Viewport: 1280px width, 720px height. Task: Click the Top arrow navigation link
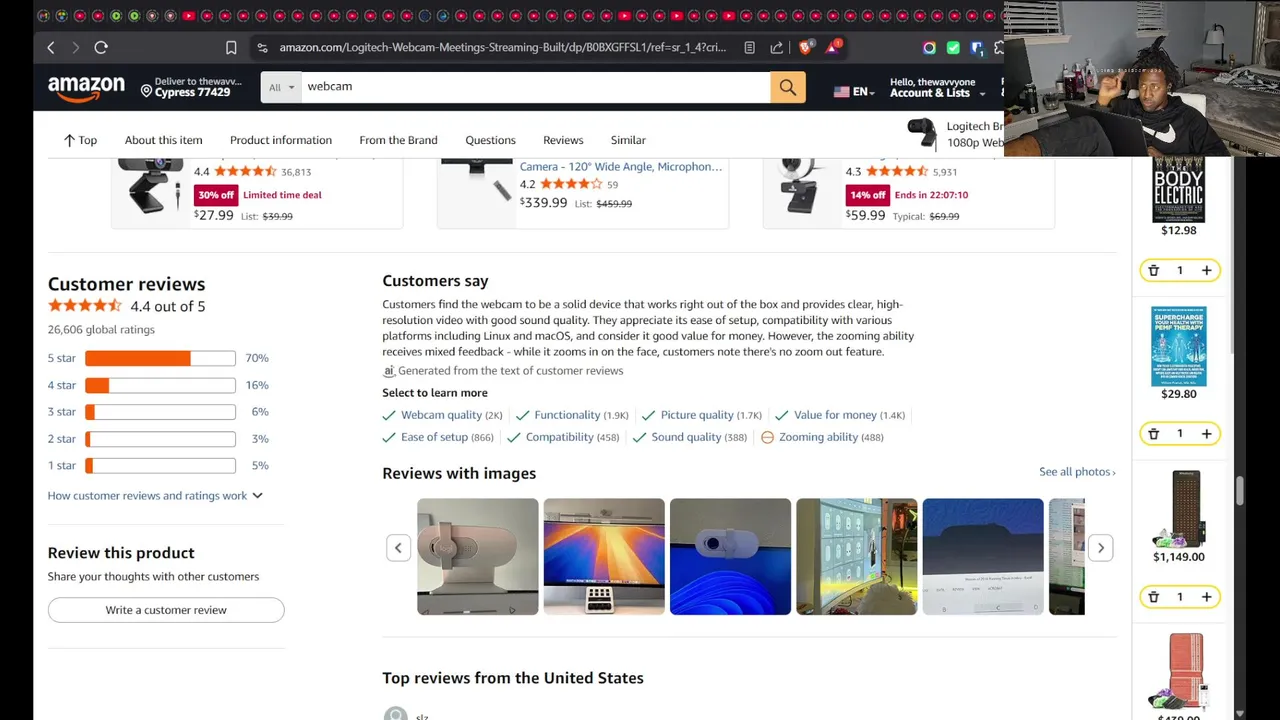coord(80,140)
